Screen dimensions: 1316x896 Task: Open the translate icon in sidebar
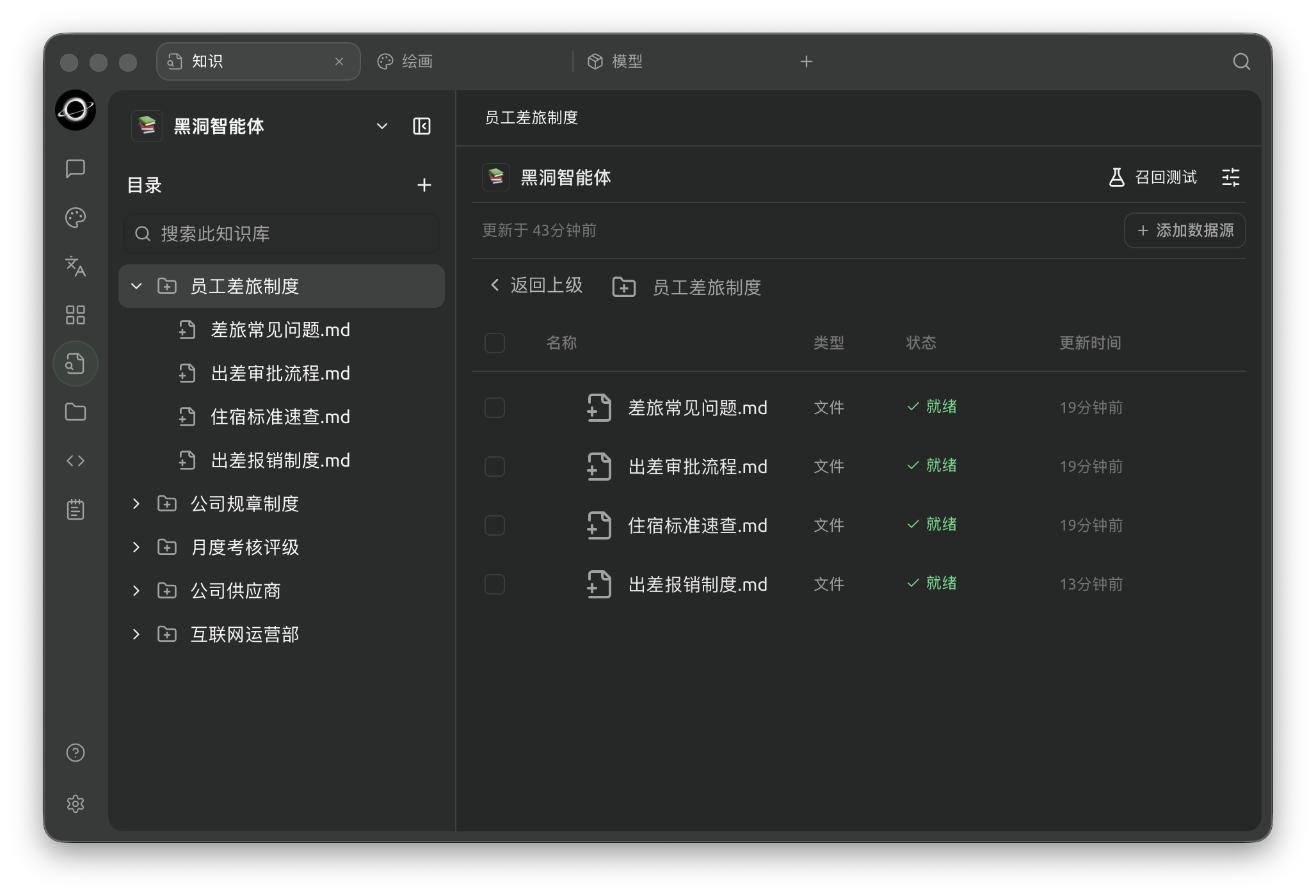coord(76,266)
